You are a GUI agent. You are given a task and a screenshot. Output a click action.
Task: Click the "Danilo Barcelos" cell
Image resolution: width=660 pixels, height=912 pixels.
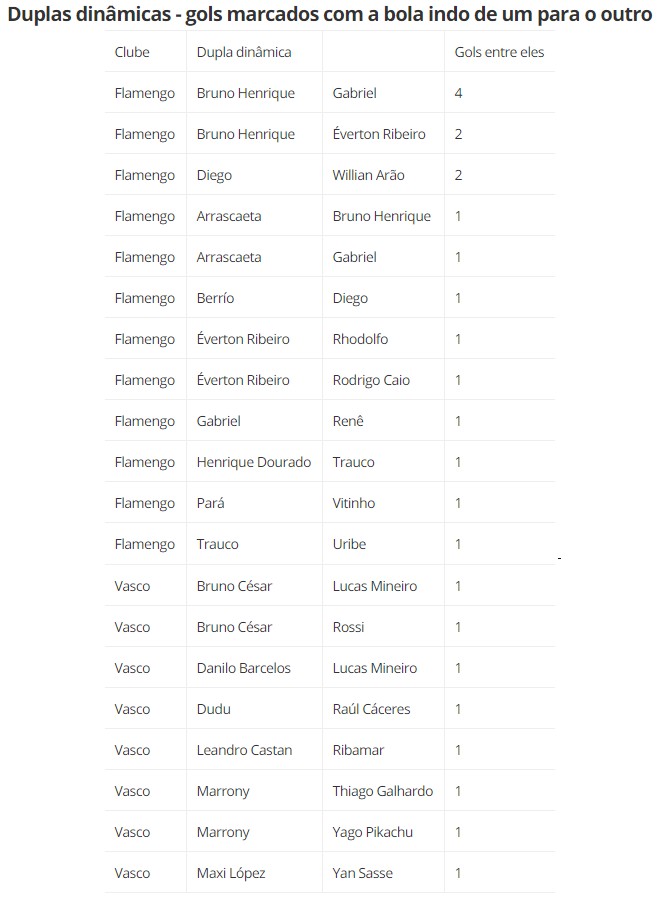click(244, 668)
